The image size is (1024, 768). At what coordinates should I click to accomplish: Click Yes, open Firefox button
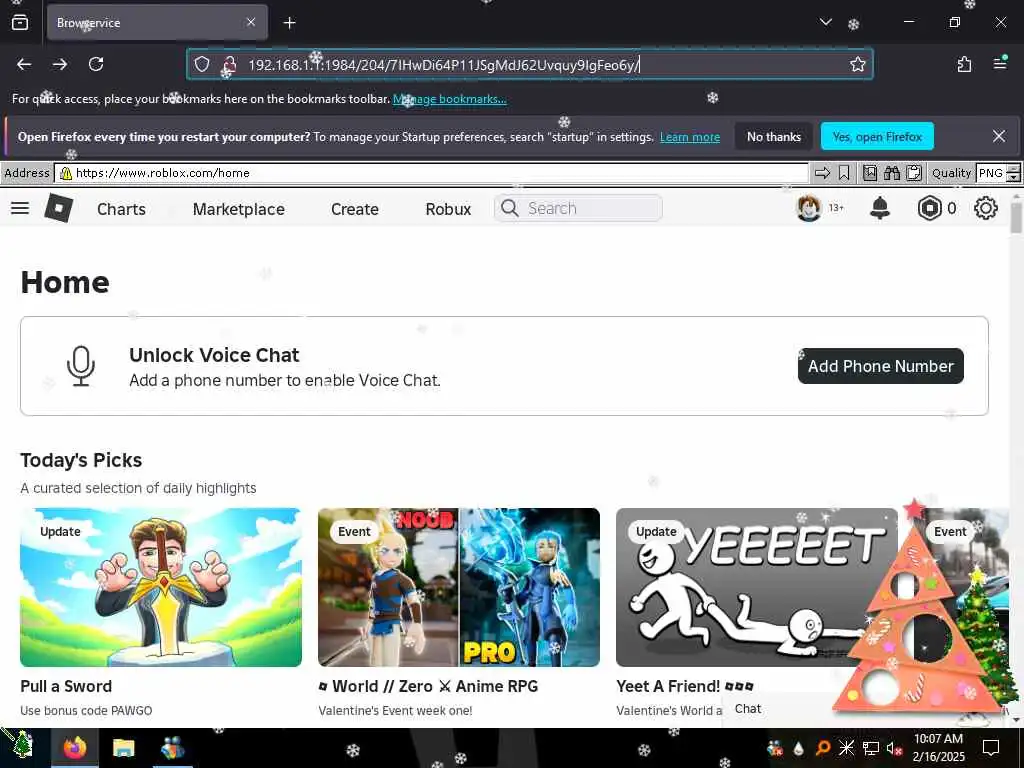877,136
